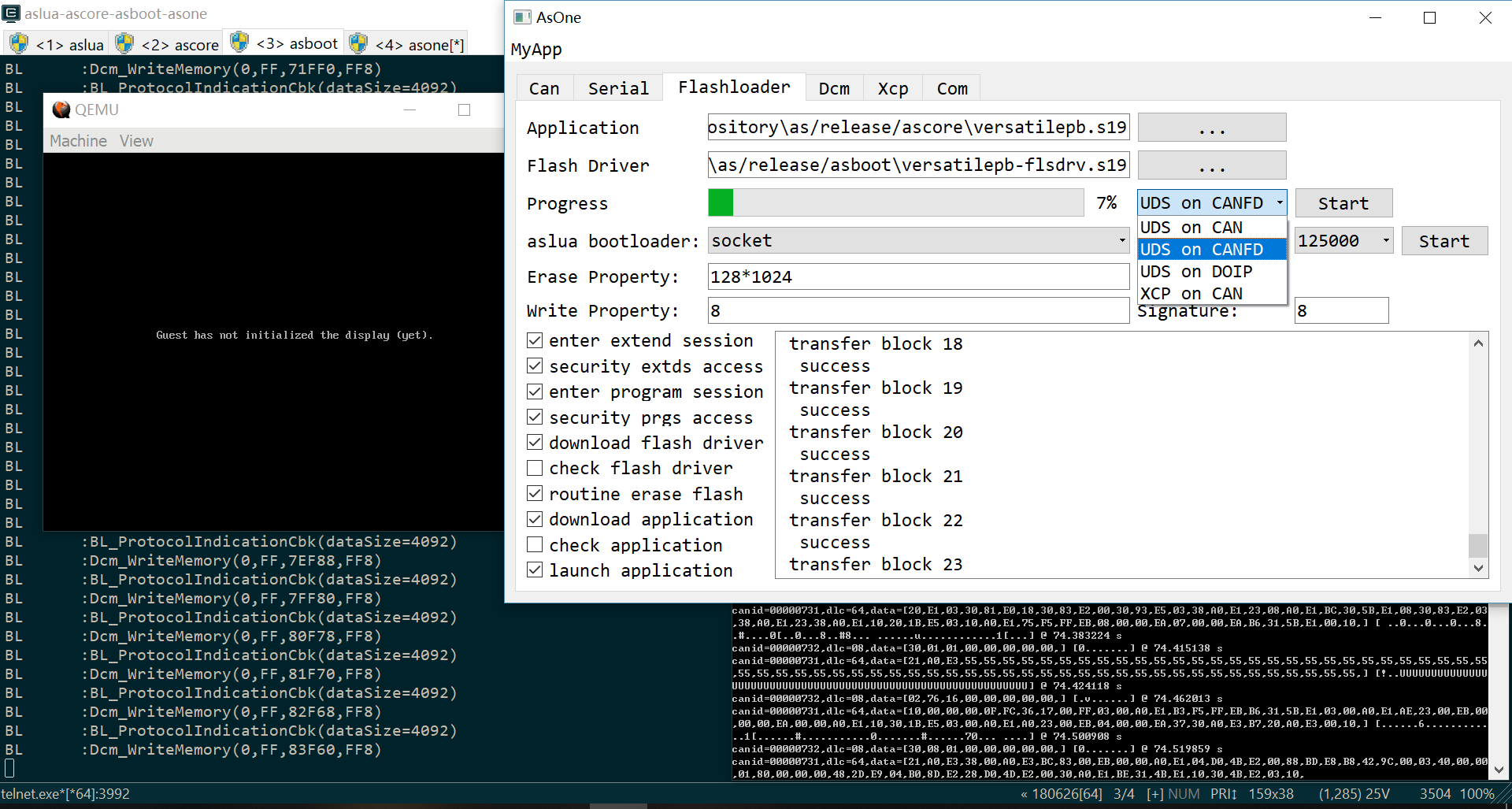
Task: Click the shield icon on the aslua tab
Action: 19,43
